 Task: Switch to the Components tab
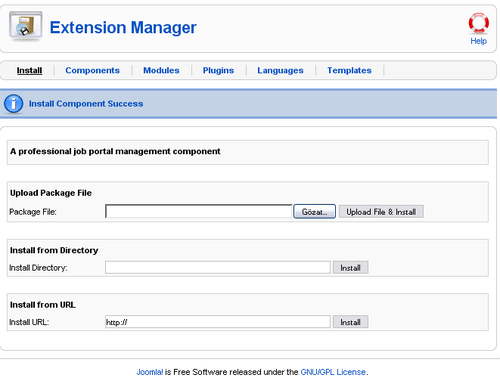pyautogui.click(x=92, y=70)
